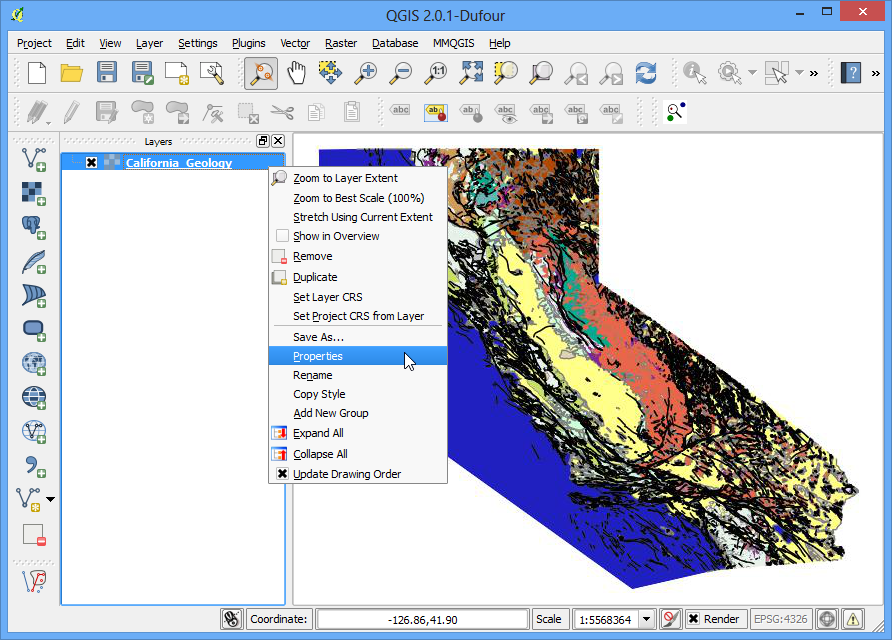Viewport: 892px width, 640px height.
Task: Open the MMQGIS menu
Action: 453,43
